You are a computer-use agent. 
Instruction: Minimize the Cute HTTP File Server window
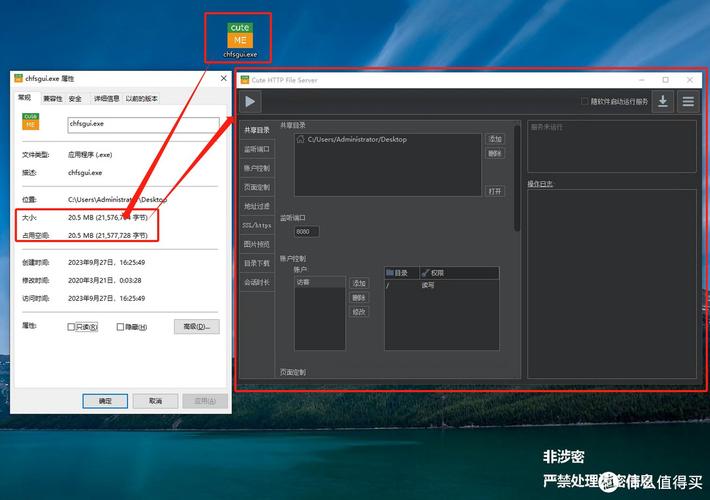point(642,80)
